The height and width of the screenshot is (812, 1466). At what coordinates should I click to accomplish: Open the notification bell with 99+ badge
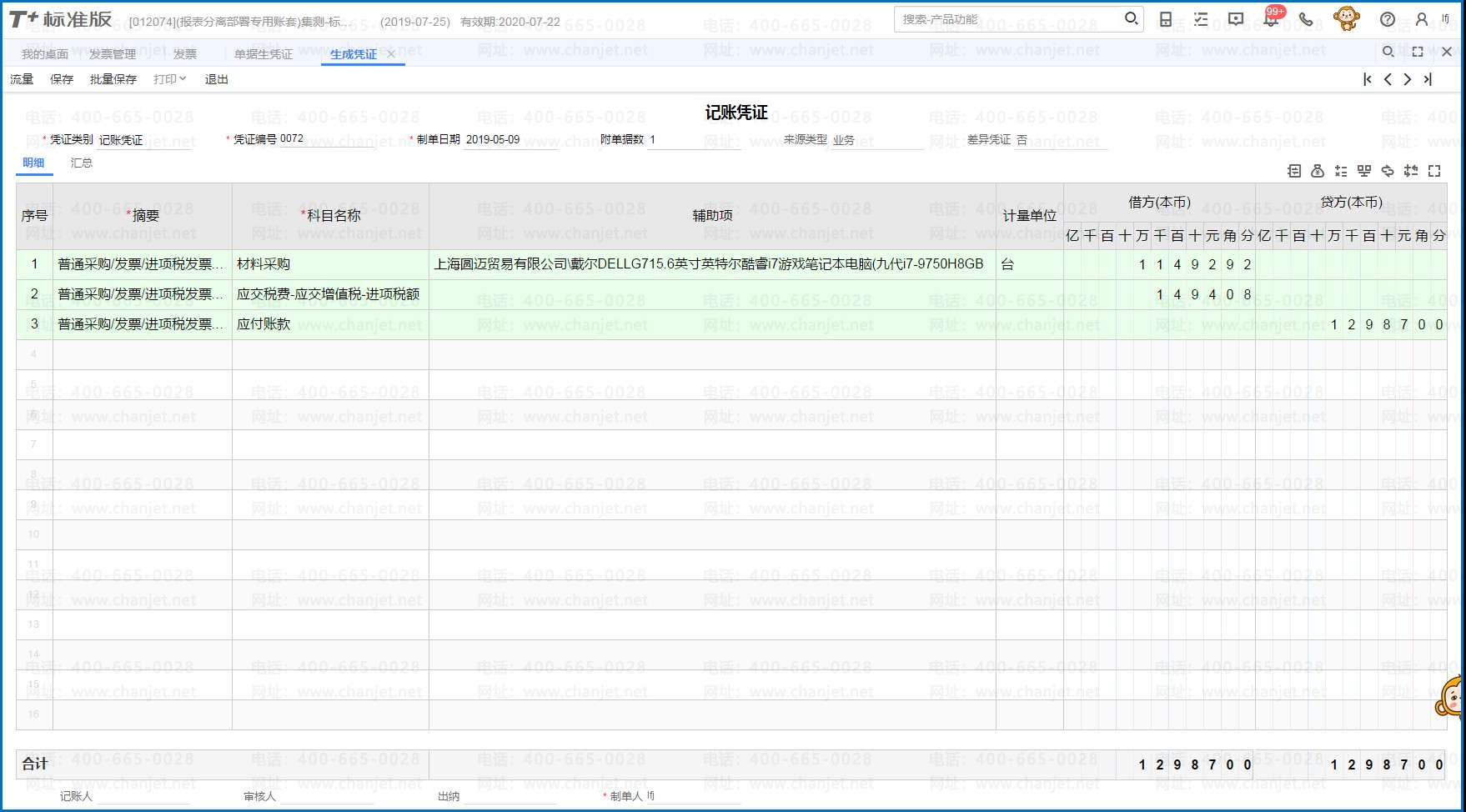pos(1270,18)
